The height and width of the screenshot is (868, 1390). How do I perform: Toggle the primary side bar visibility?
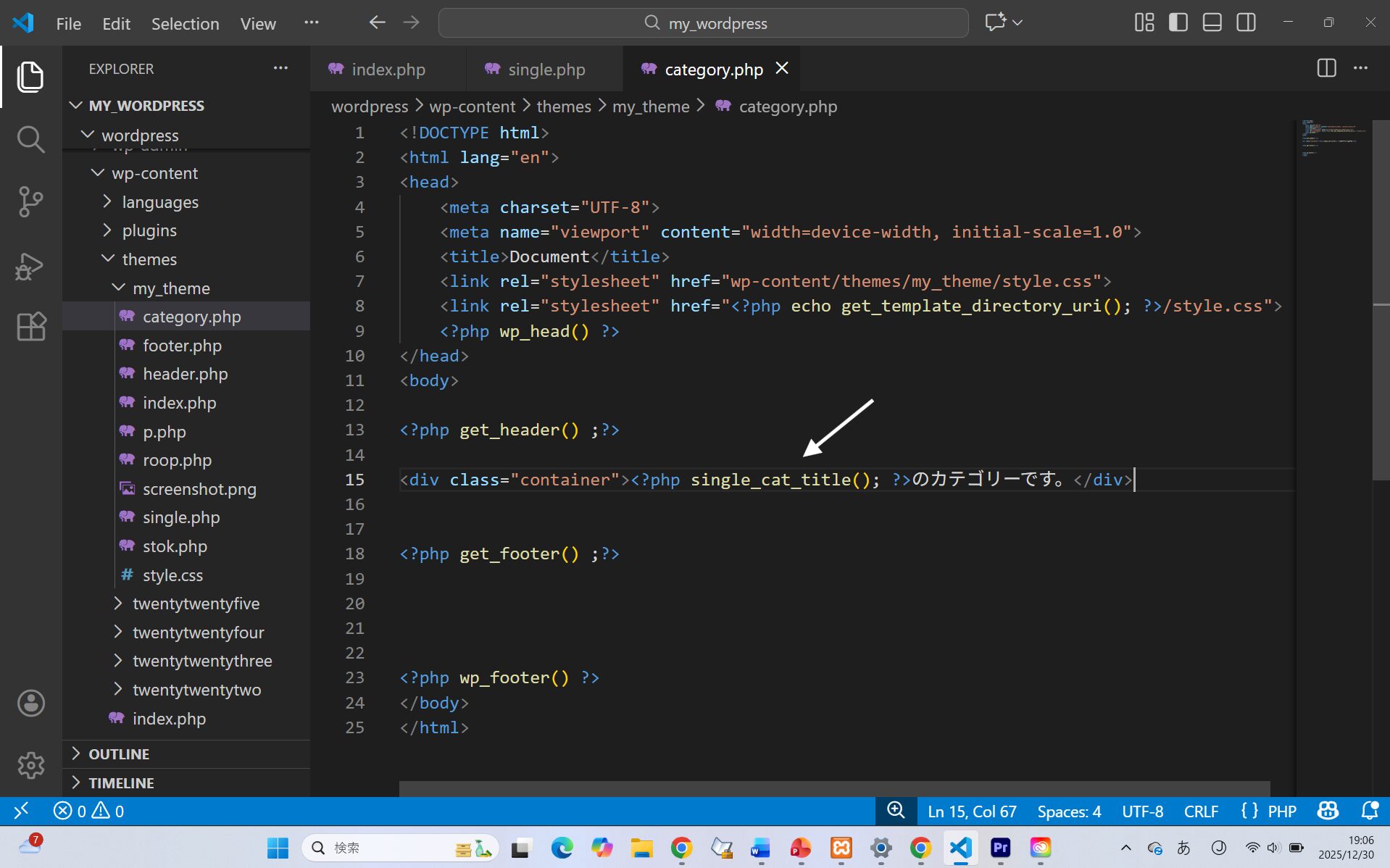tap(1178, 22)
